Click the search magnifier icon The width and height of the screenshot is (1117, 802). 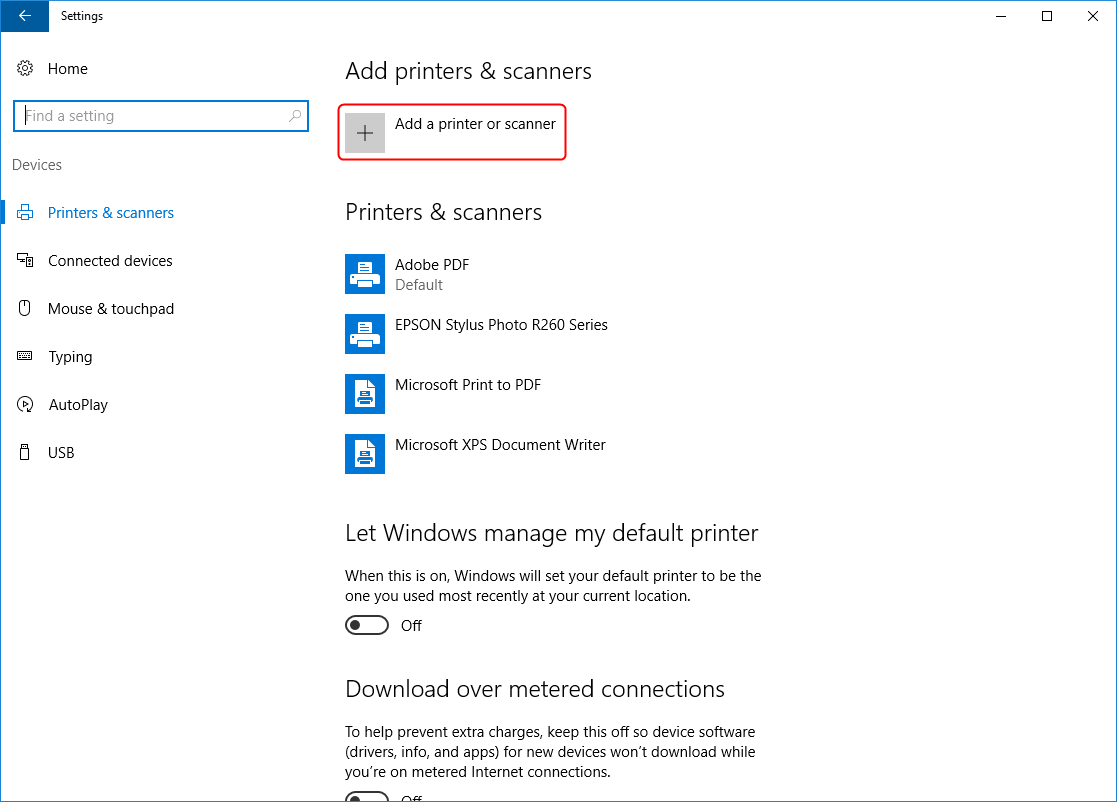tap(295, 116)
